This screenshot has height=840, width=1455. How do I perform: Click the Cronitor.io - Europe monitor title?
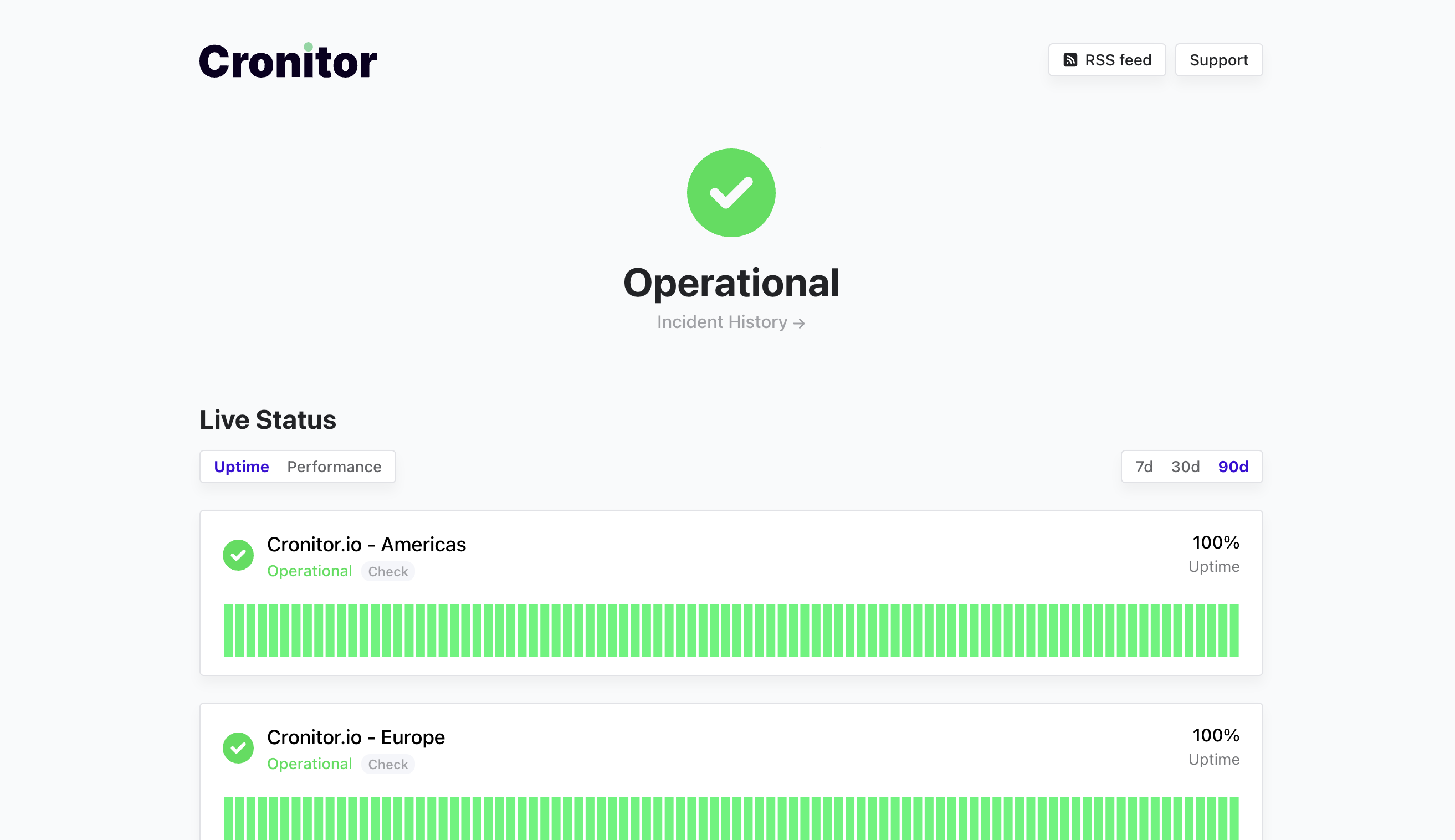[356, 737]
